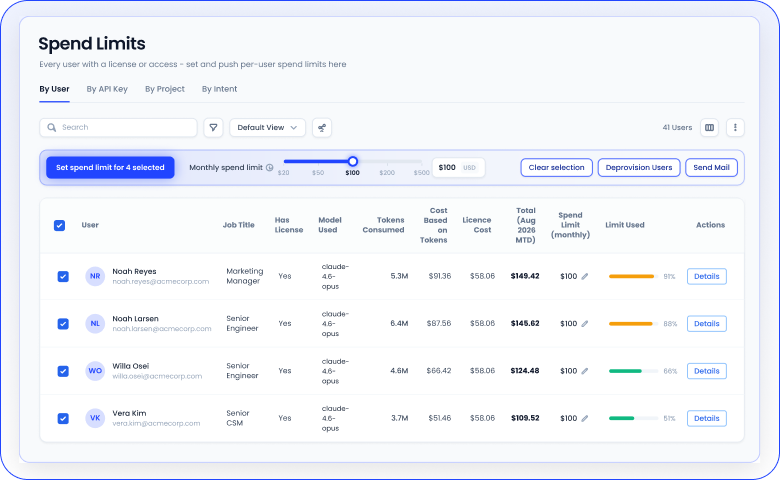Click Set spend limit for 4 selected
Viewport: 780px width, 480px height.
110,168
